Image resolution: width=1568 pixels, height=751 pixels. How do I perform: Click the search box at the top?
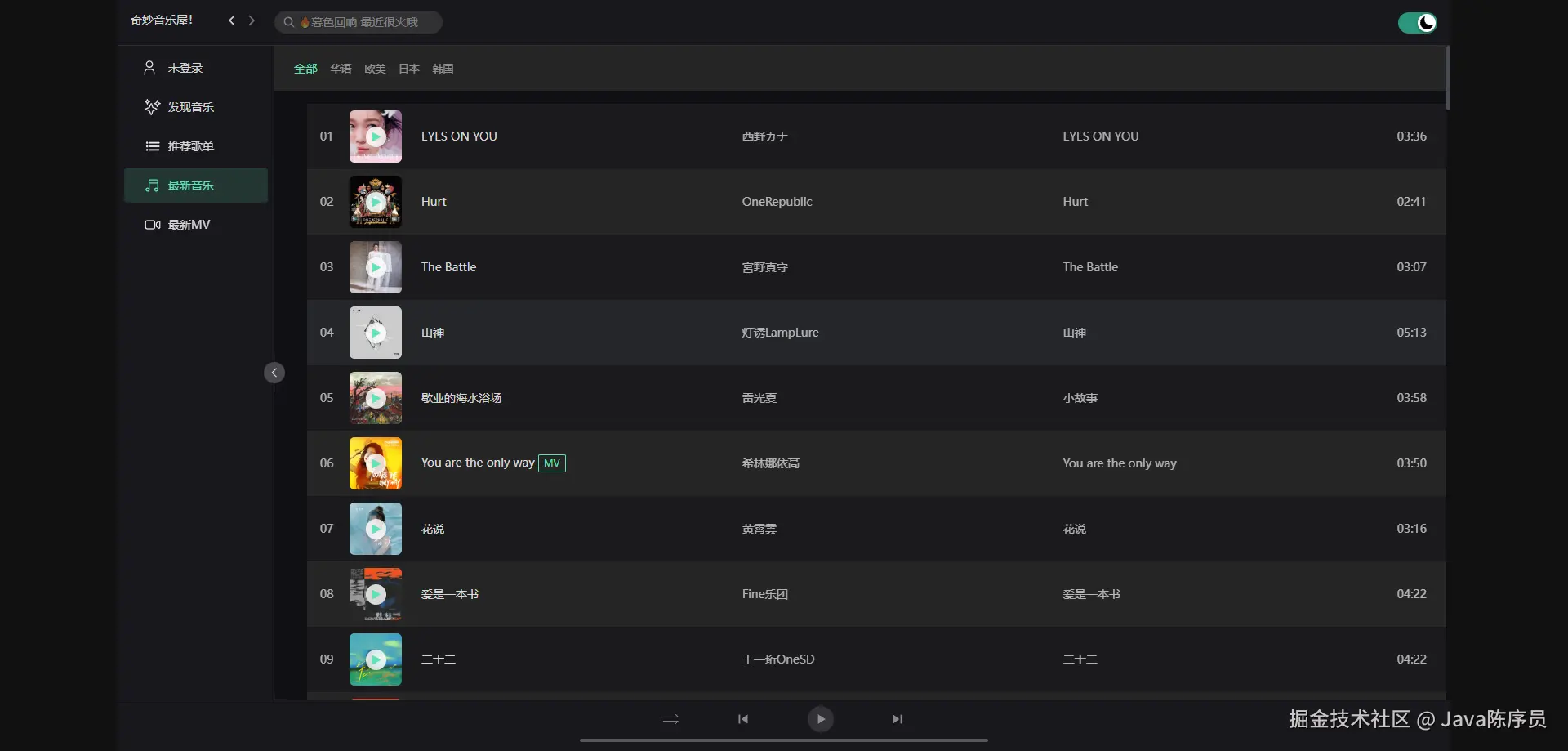pyautogui.click(x=359, y=22)
